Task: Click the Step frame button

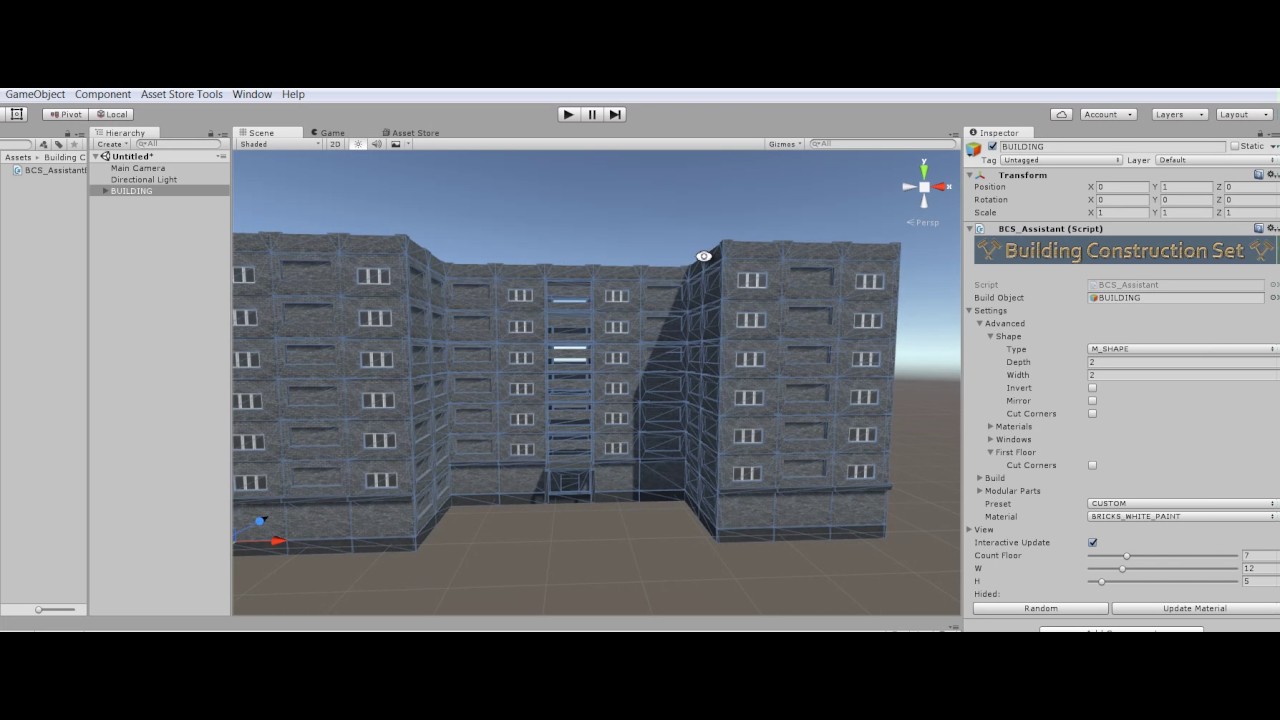Action: [615, 114]
